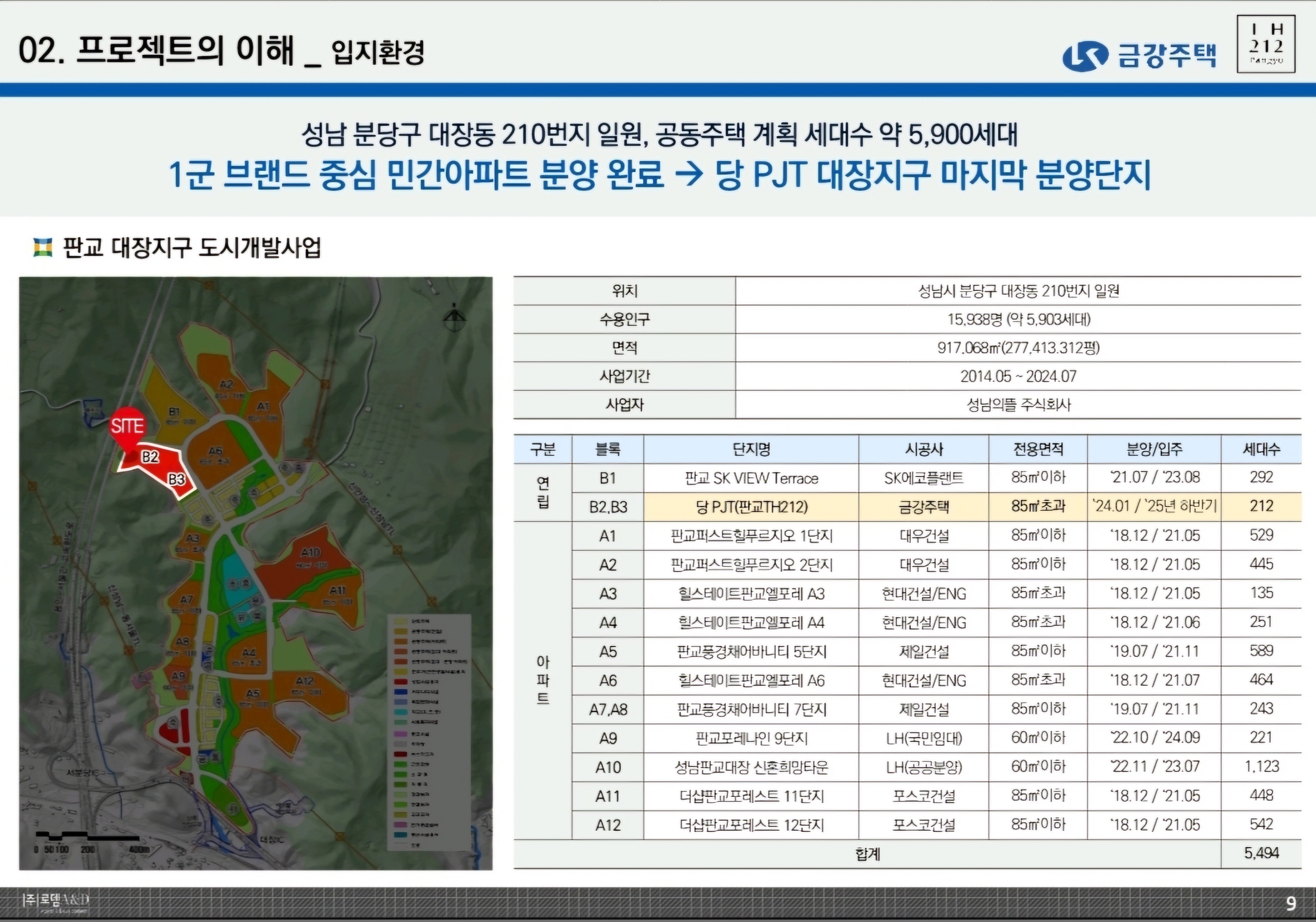Click cell 판교퍼스트힐푸르지오 2단지
The width and height of the screenshot is (1316, 922).
click(x=751, y=565)
